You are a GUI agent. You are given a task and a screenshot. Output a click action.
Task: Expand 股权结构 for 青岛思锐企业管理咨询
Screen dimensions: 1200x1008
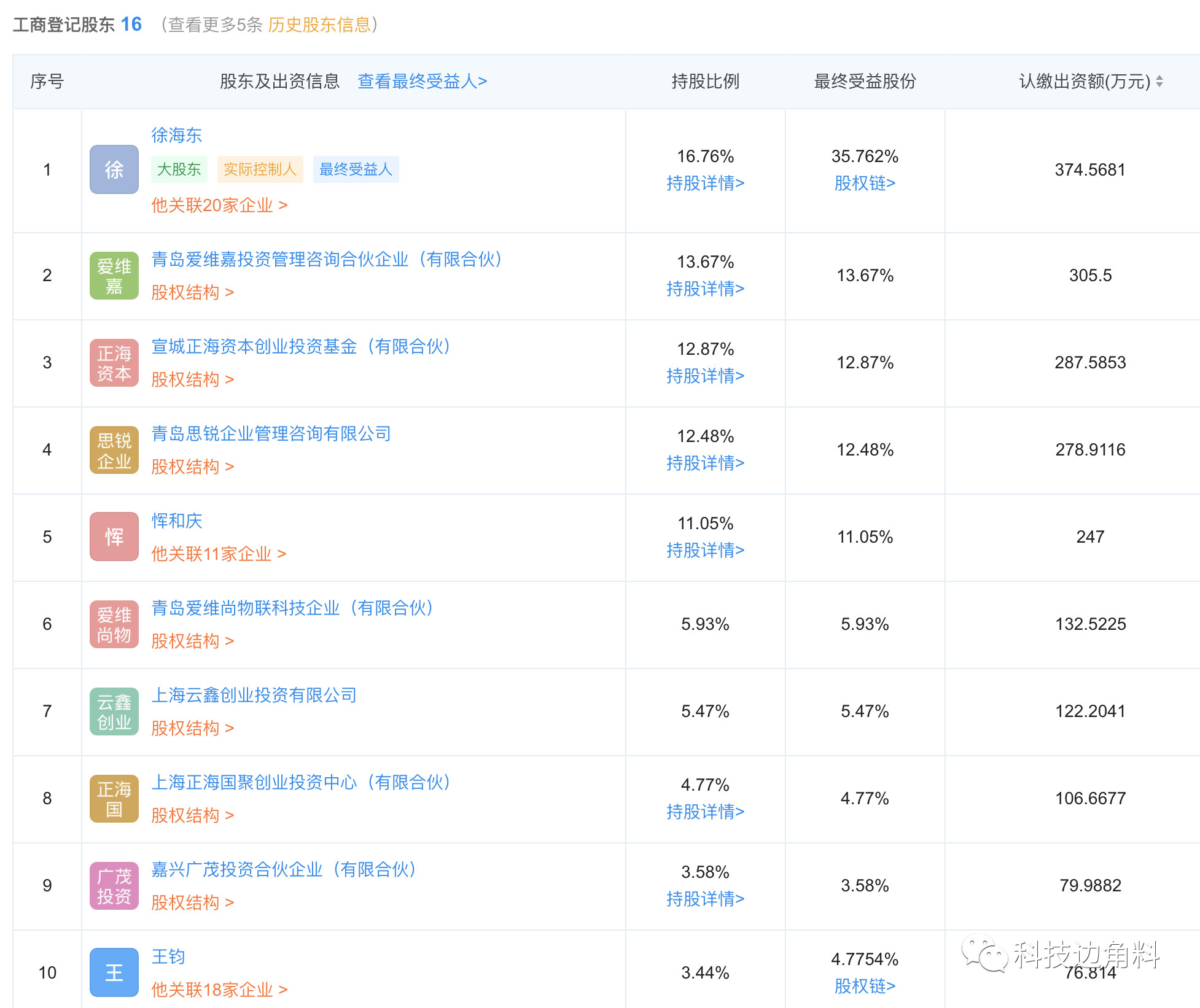pos(193,467)
